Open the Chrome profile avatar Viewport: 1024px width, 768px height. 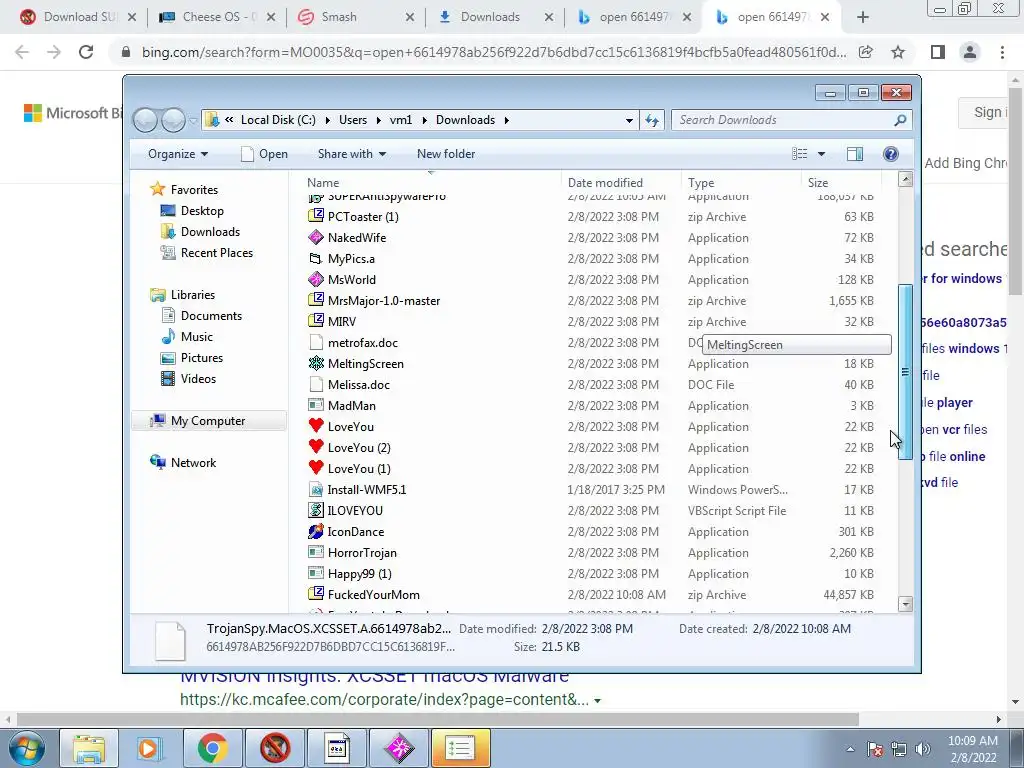tap(970, 52)
